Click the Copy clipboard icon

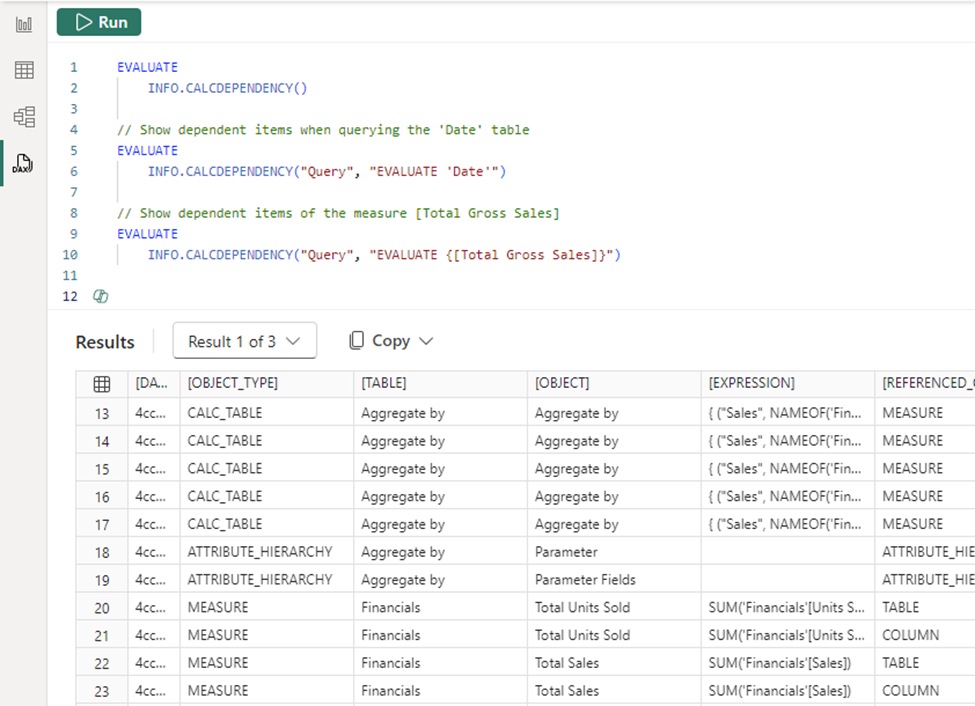point(356,340)
